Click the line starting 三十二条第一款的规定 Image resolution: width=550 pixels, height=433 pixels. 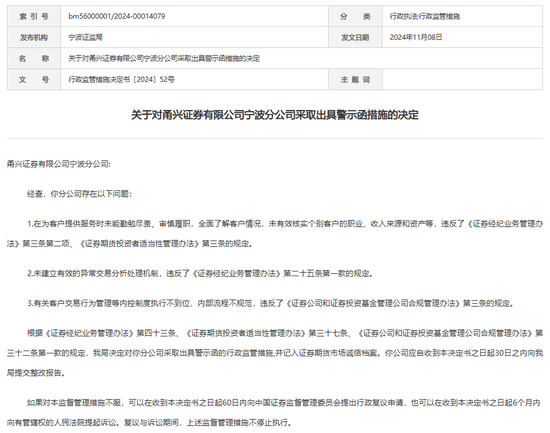tap(275, 353)
